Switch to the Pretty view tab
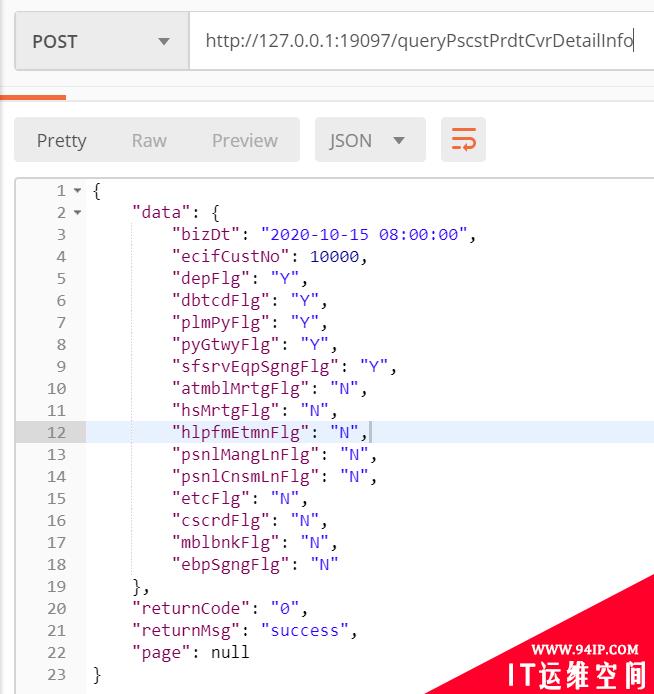654x694 pixels. (x=62, y=140)
